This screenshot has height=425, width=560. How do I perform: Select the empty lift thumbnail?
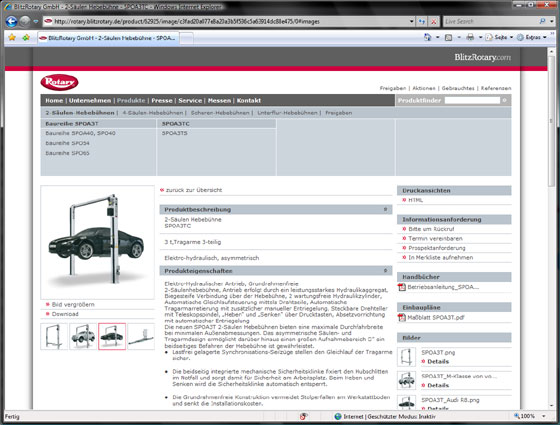coord(54,336)
